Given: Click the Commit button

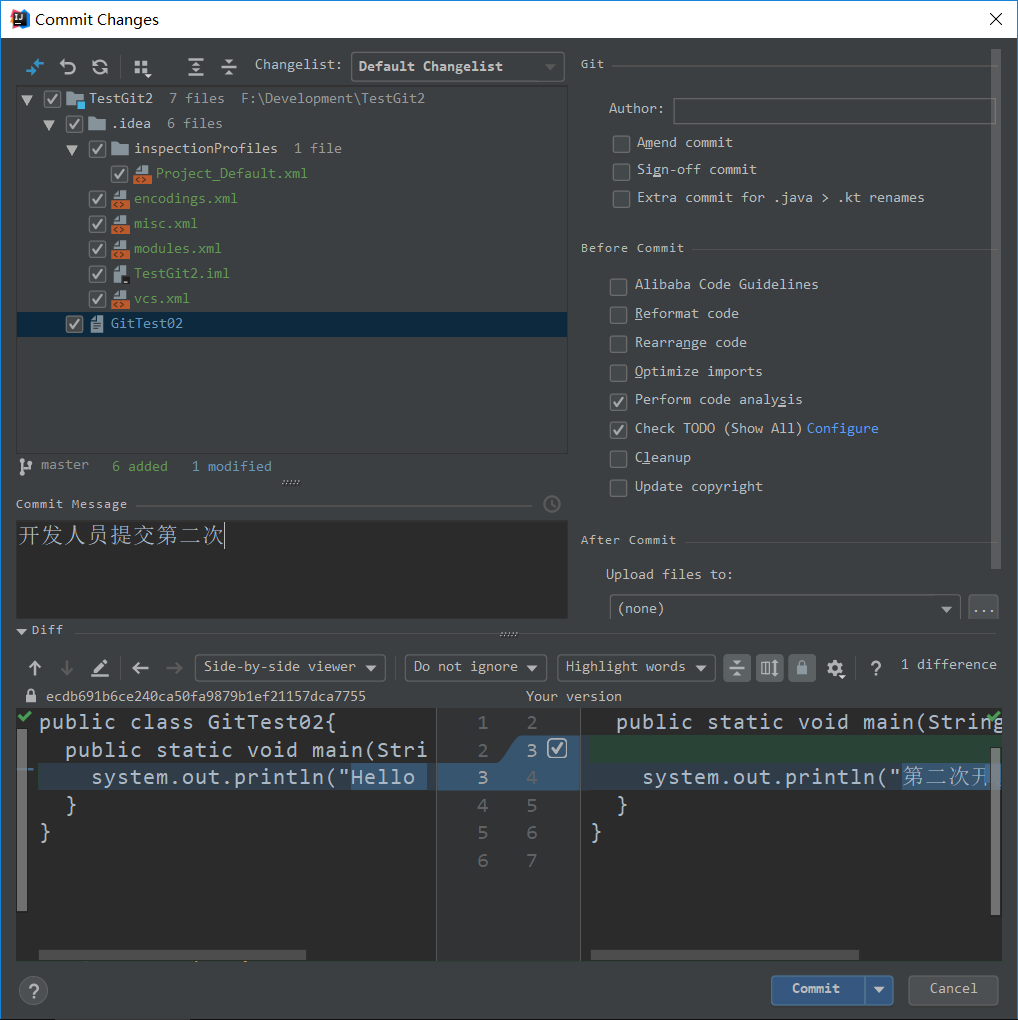Looking at the screenshot, I should 816,989.
